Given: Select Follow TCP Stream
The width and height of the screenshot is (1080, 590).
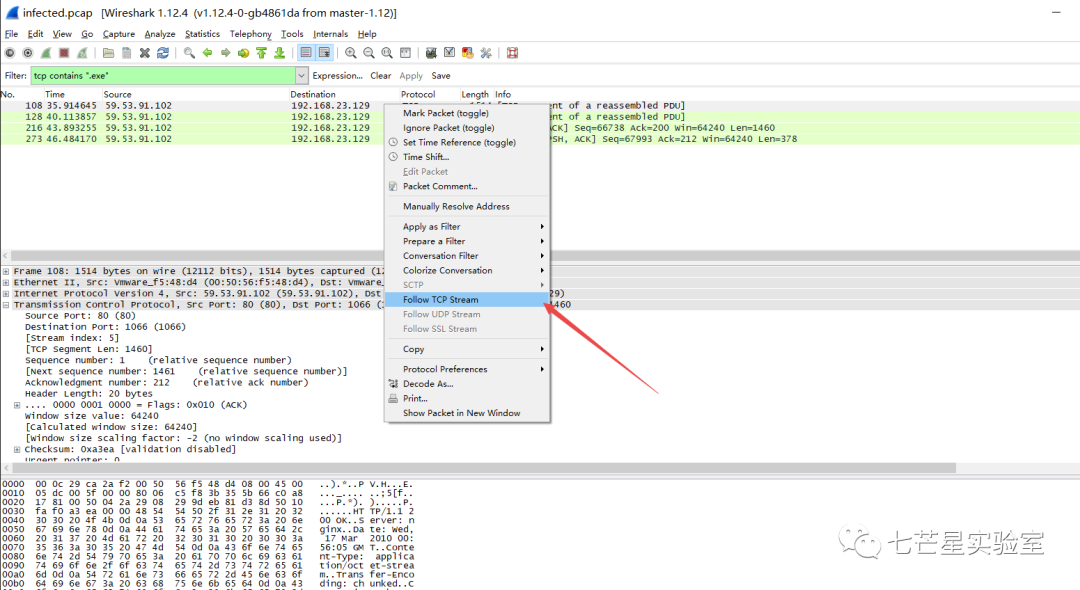Looking at the screenshot, I should click(467, 299).
